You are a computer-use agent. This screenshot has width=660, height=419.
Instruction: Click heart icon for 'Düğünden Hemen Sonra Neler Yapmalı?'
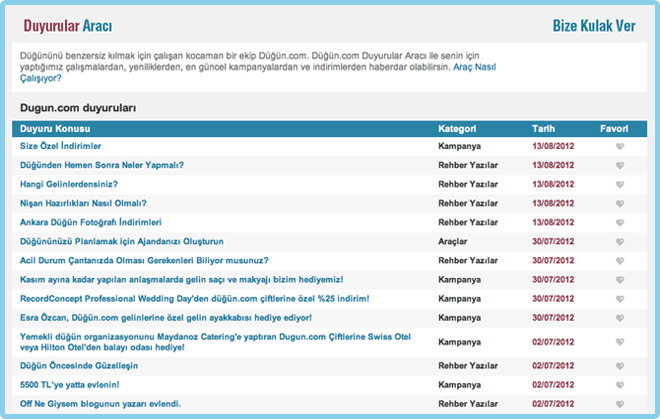tap(620, 166)
